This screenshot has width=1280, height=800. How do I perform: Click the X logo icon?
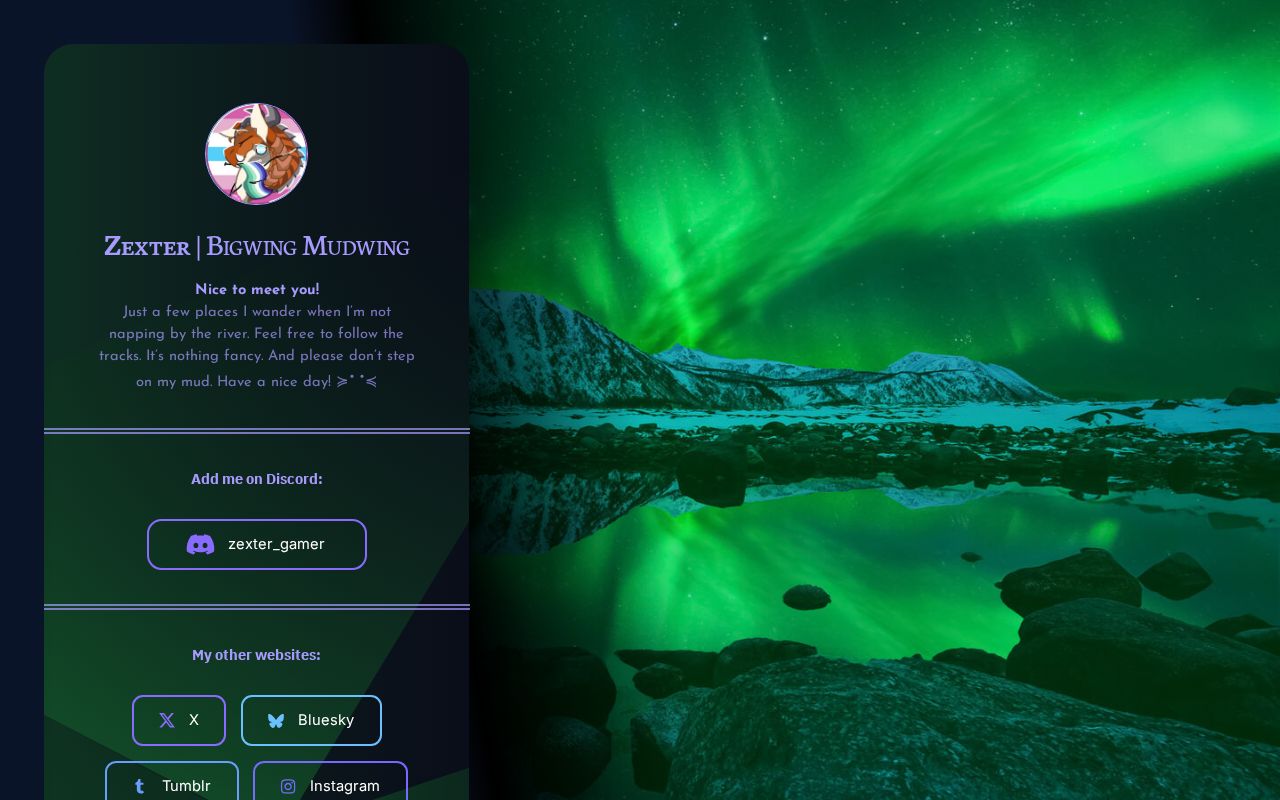pyautogui.click(x=167, y=720)
